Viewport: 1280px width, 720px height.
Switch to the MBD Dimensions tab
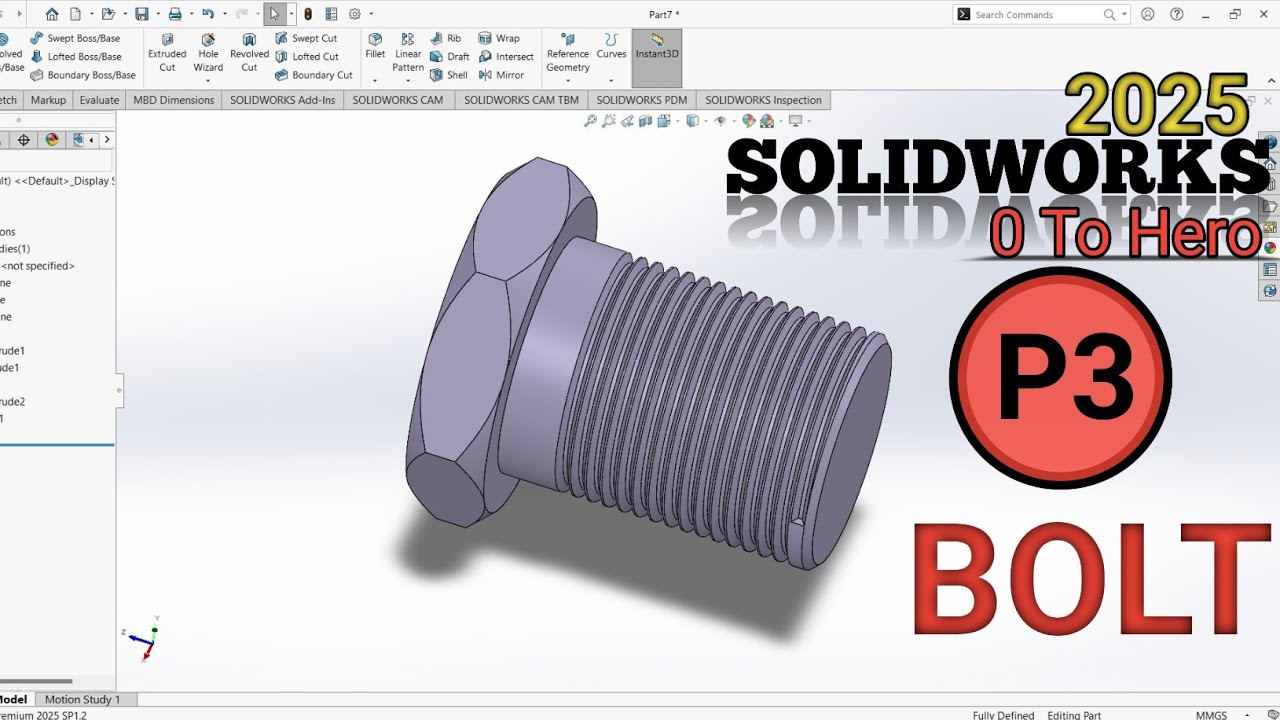174,100
